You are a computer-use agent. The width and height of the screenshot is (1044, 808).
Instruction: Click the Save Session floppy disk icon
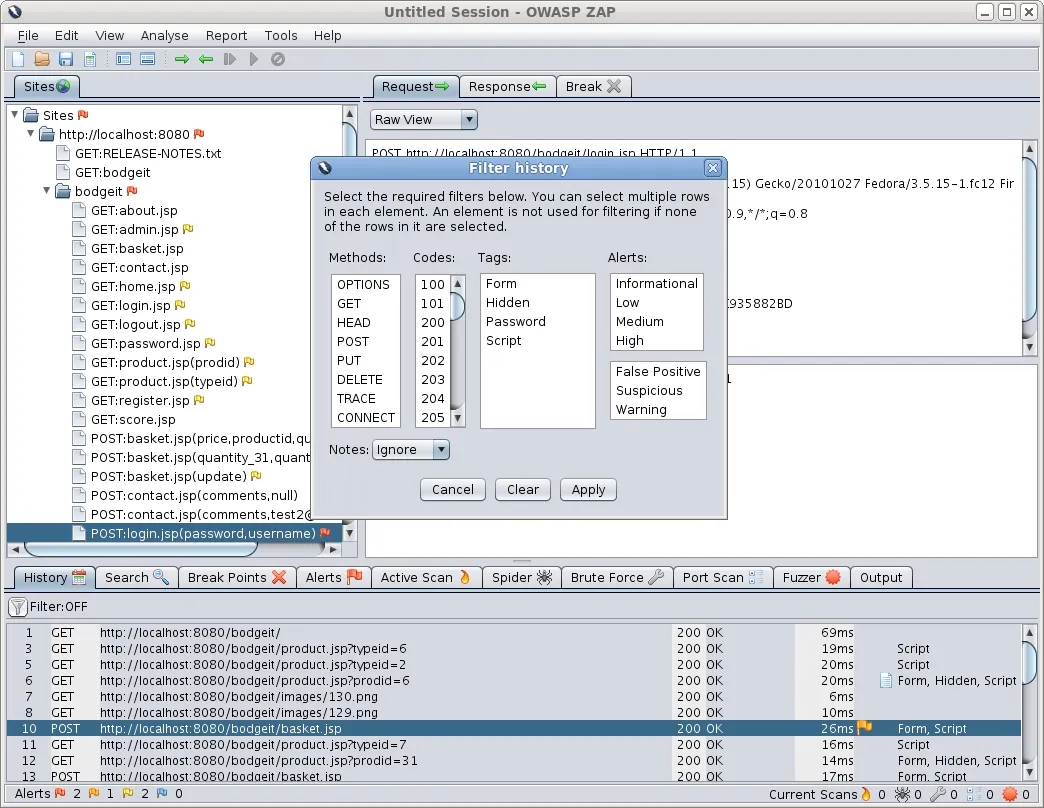(x=65, y=59)
